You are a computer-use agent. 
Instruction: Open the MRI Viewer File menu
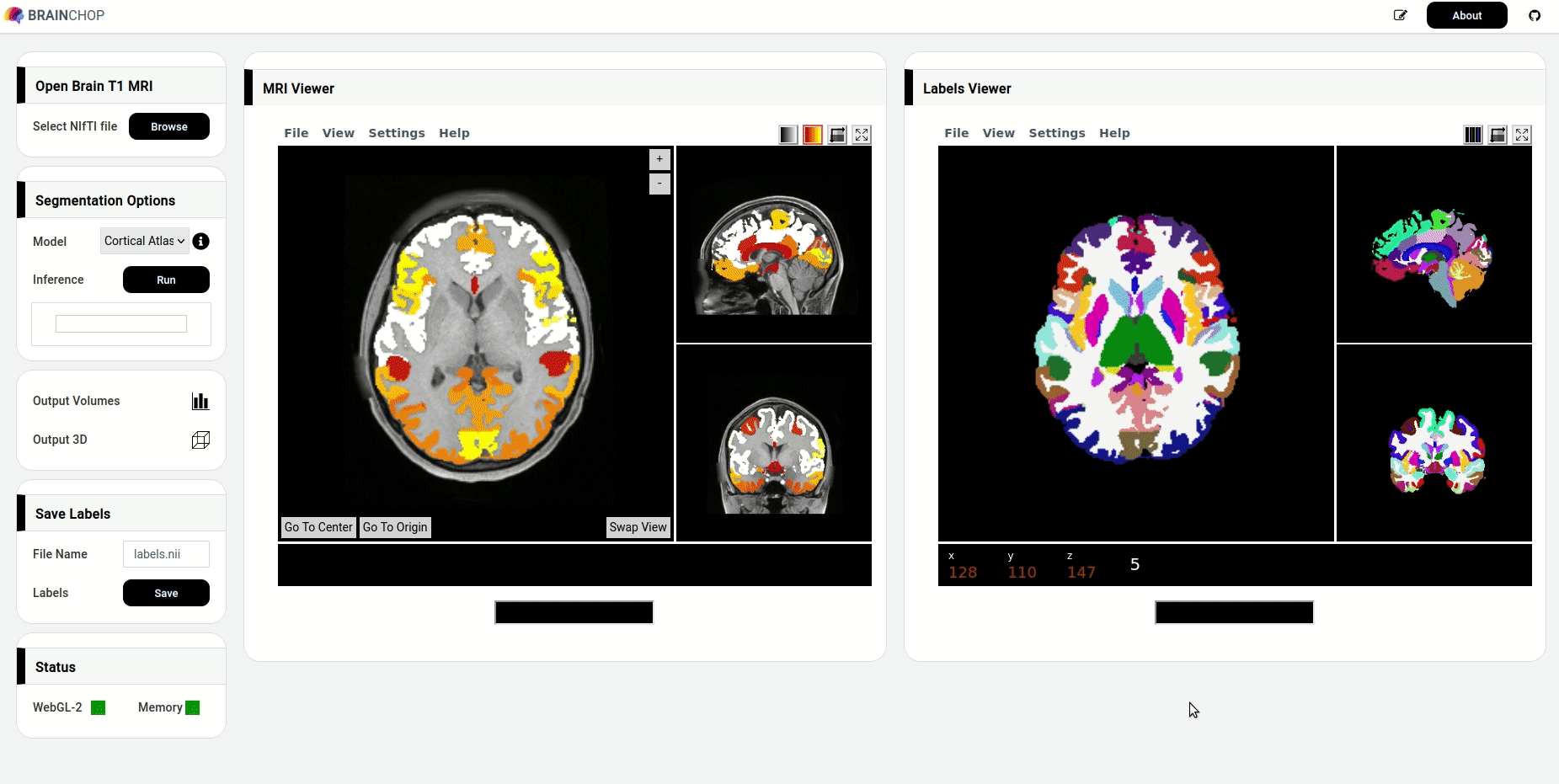(x=296, y=133)
